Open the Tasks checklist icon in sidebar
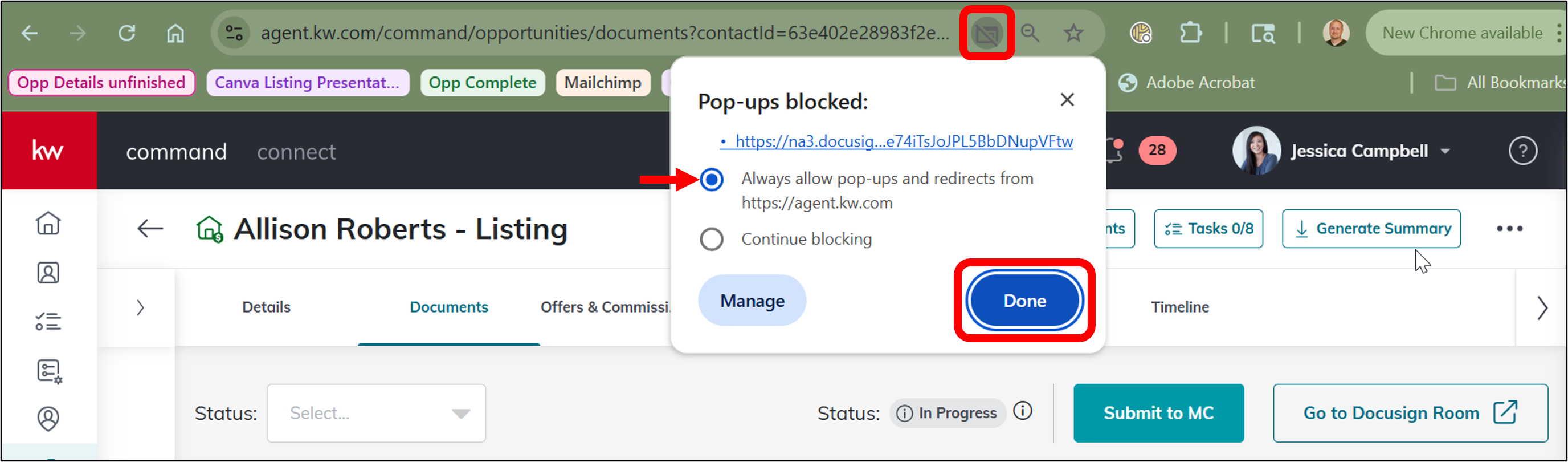The height and width of the screenshot is (462, 1568). (48, 321)
